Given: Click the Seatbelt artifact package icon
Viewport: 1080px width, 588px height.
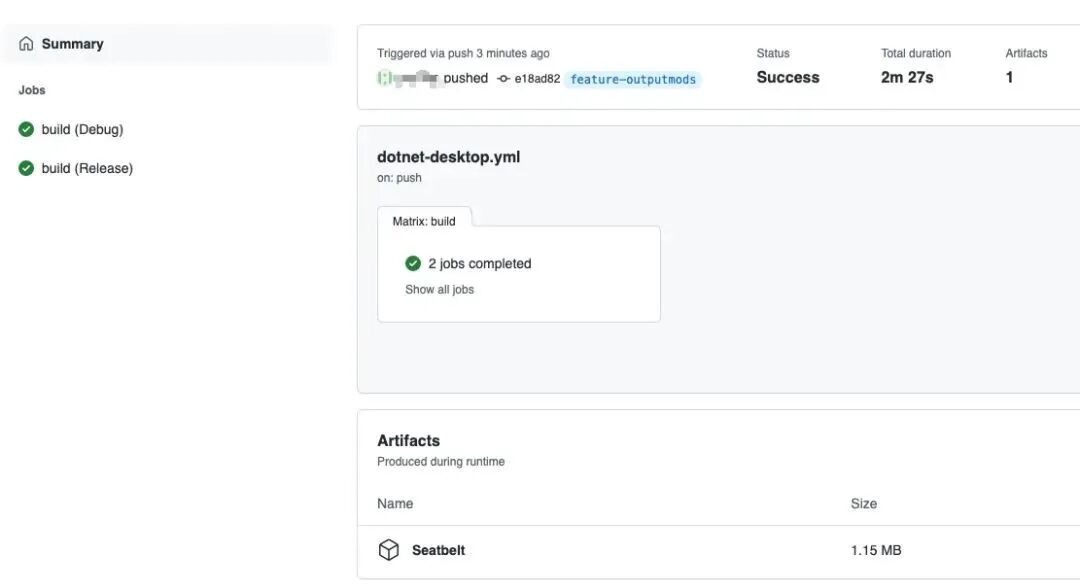Looking at the screenshot, I should pos(388,550).
